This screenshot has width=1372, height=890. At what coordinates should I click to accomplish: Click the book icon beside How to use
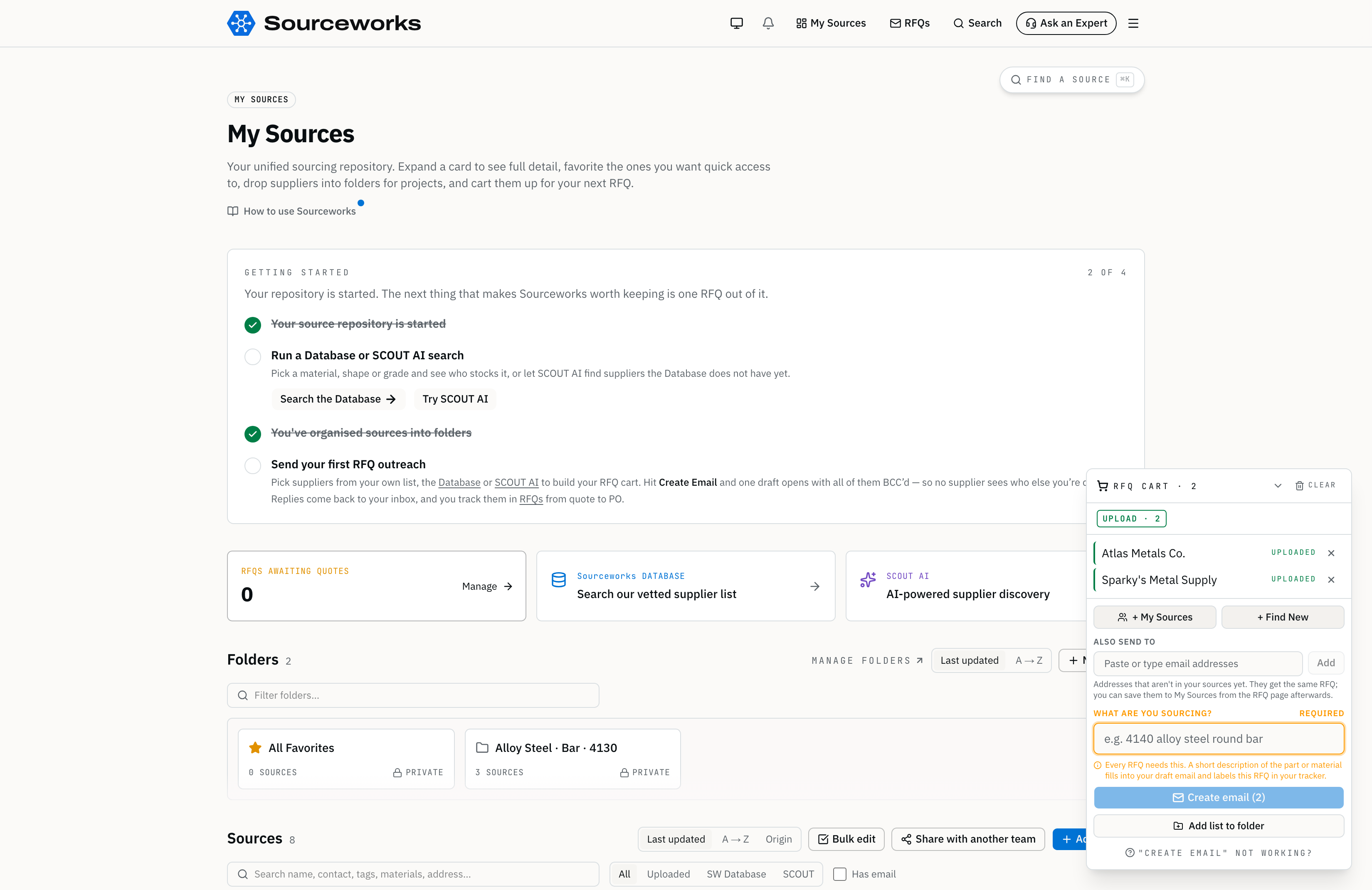click(233, 211)
